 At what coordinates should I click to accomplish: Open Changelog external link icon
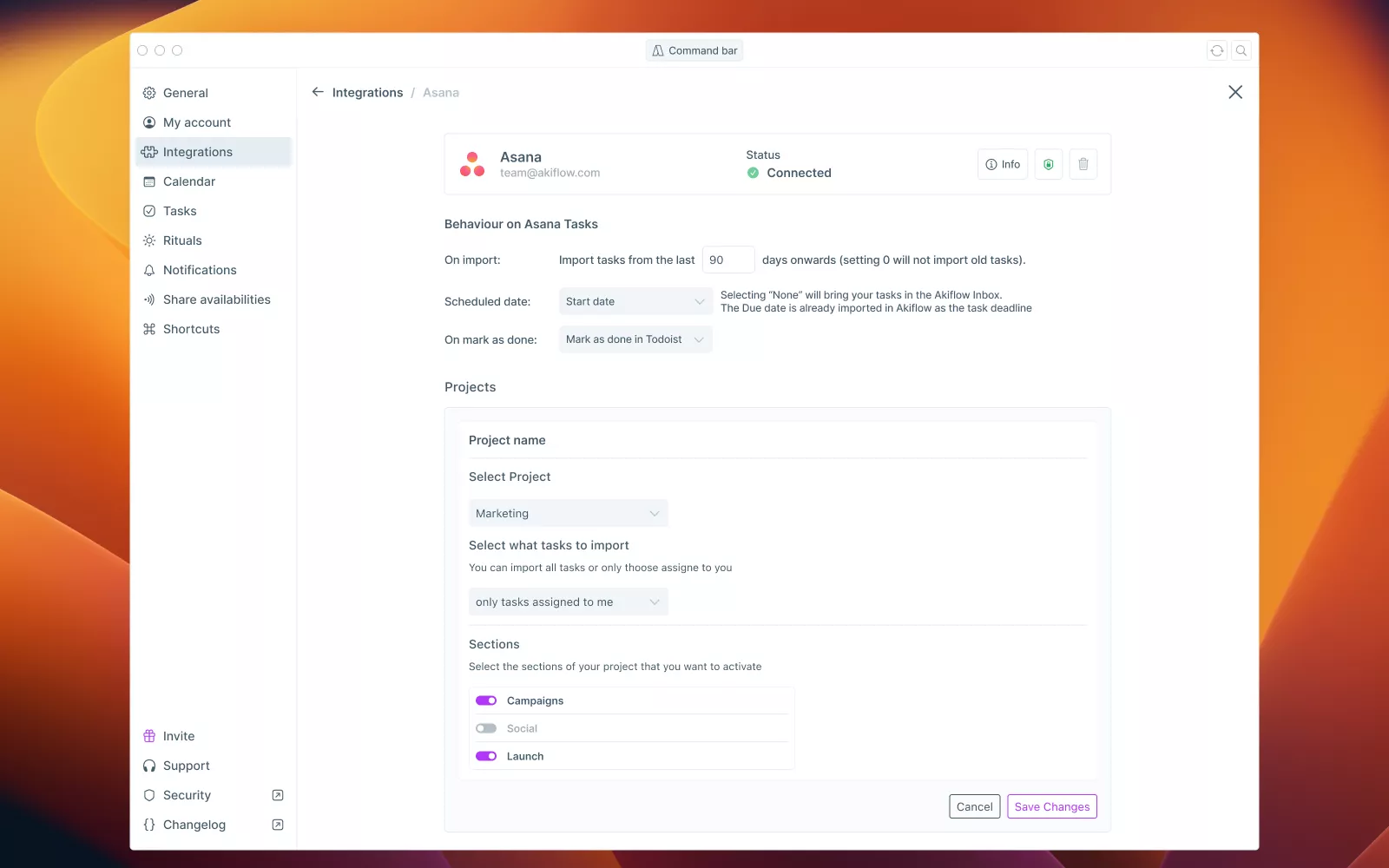pyautogui.click(x=278, y=825)
